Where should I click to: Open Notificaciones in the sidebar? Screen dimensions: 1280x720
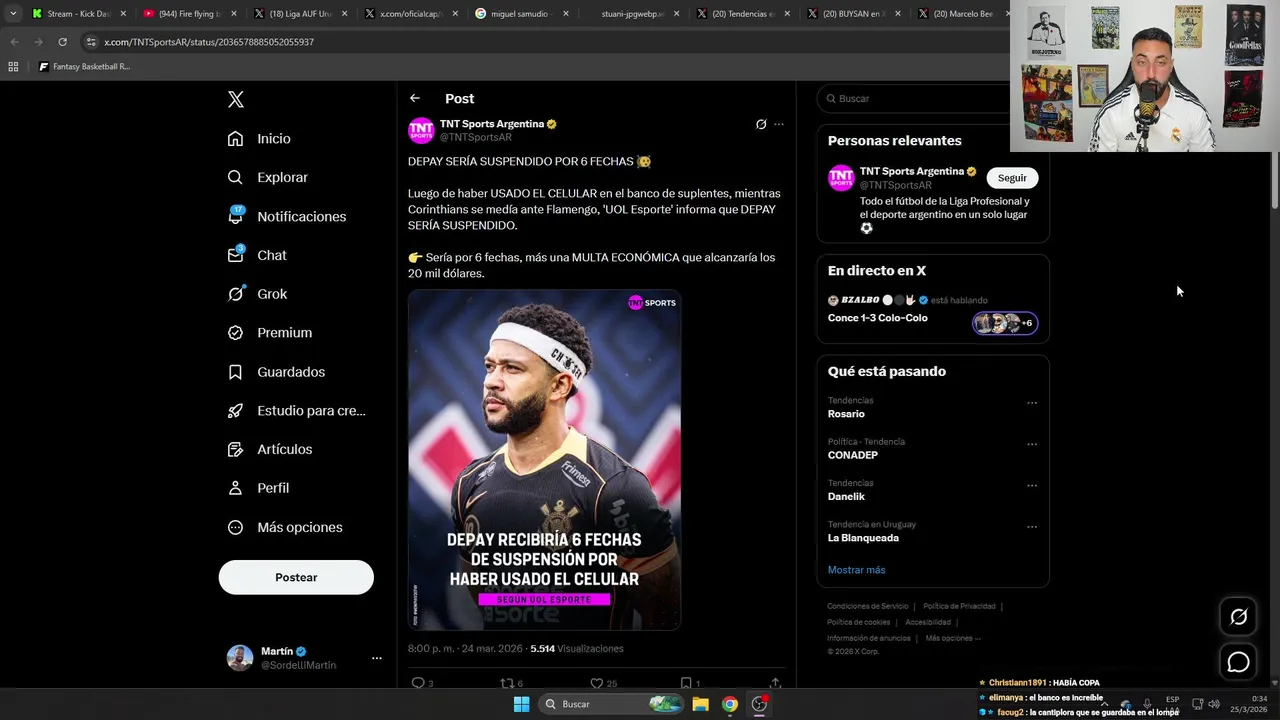[286, 216]
